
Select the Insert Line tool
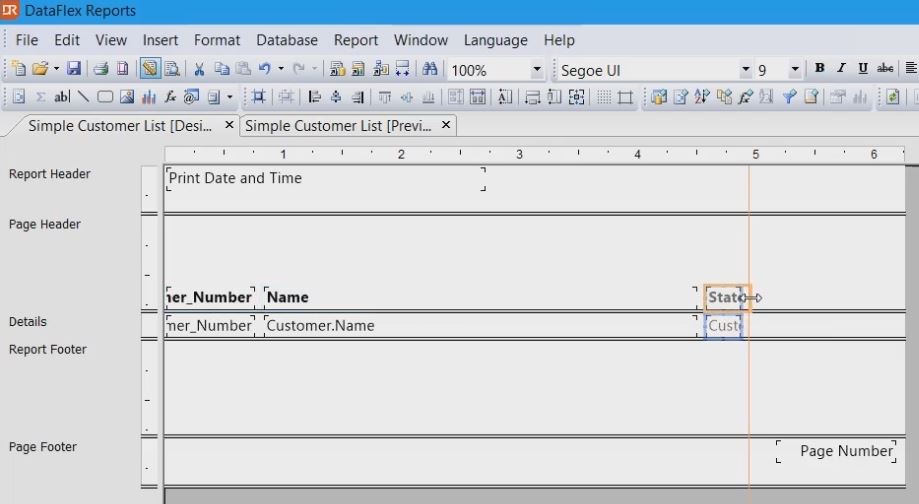tap(83, 97)
